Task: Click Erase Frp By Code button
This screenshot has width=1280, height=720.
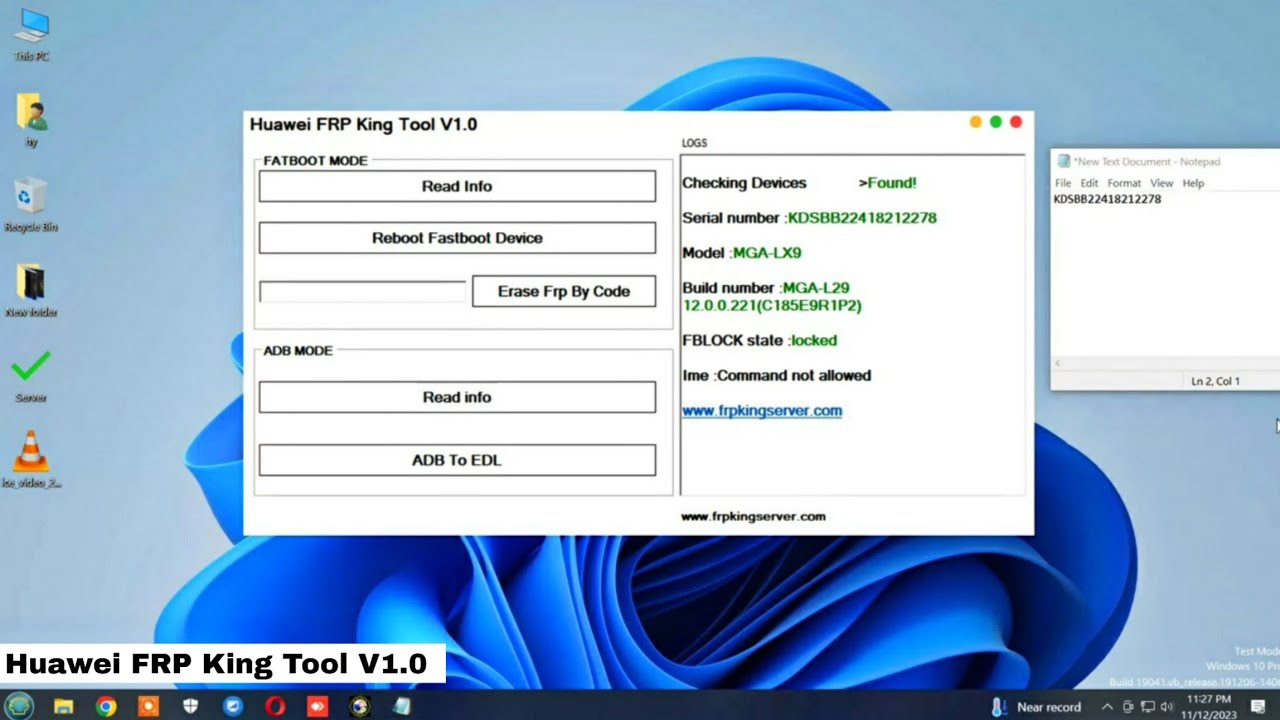Action: (564, 291)
